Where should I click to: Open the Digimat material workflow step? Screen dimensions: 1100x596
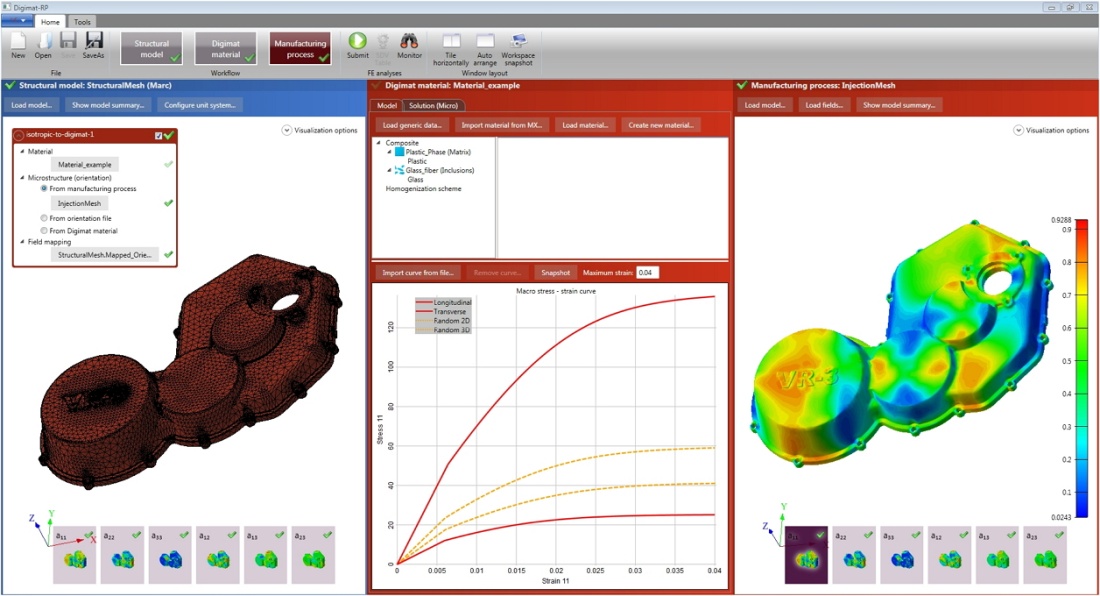pyautogui.click(x=225, y=46)
